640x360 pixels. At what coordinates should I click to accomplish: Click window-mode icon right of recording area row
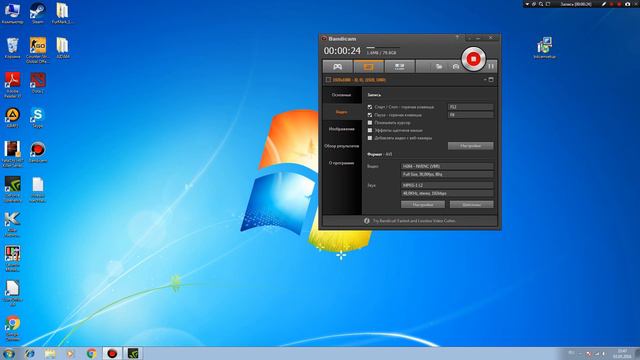click(x=491, y=80)
